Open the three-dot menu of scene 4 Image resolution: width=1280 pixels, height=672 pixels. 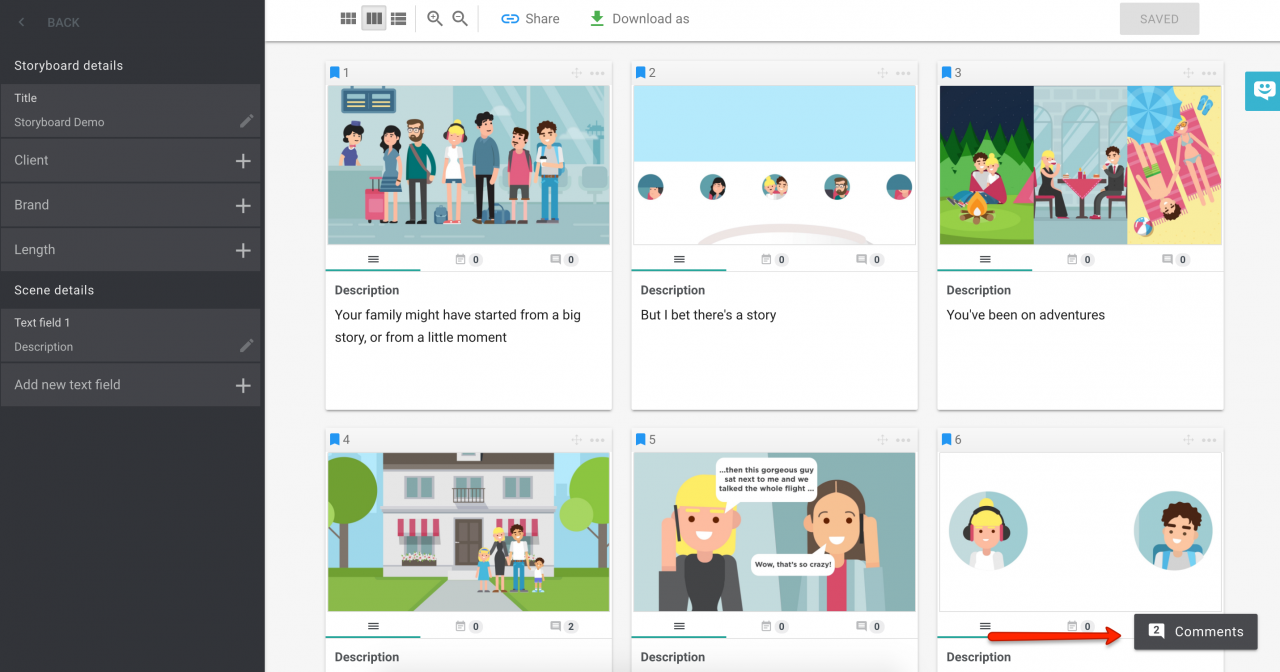tap(597, 440)
